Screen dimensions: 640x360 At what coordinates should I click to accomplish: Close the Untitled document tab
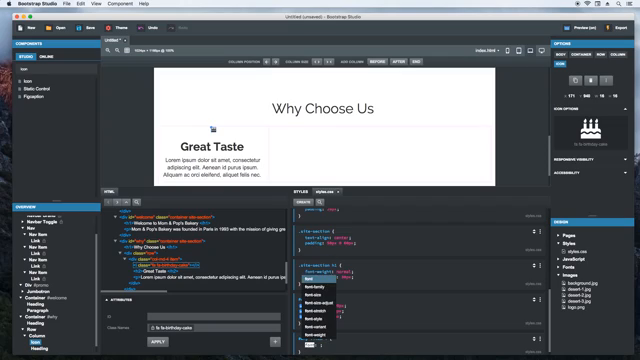(125, 40)
